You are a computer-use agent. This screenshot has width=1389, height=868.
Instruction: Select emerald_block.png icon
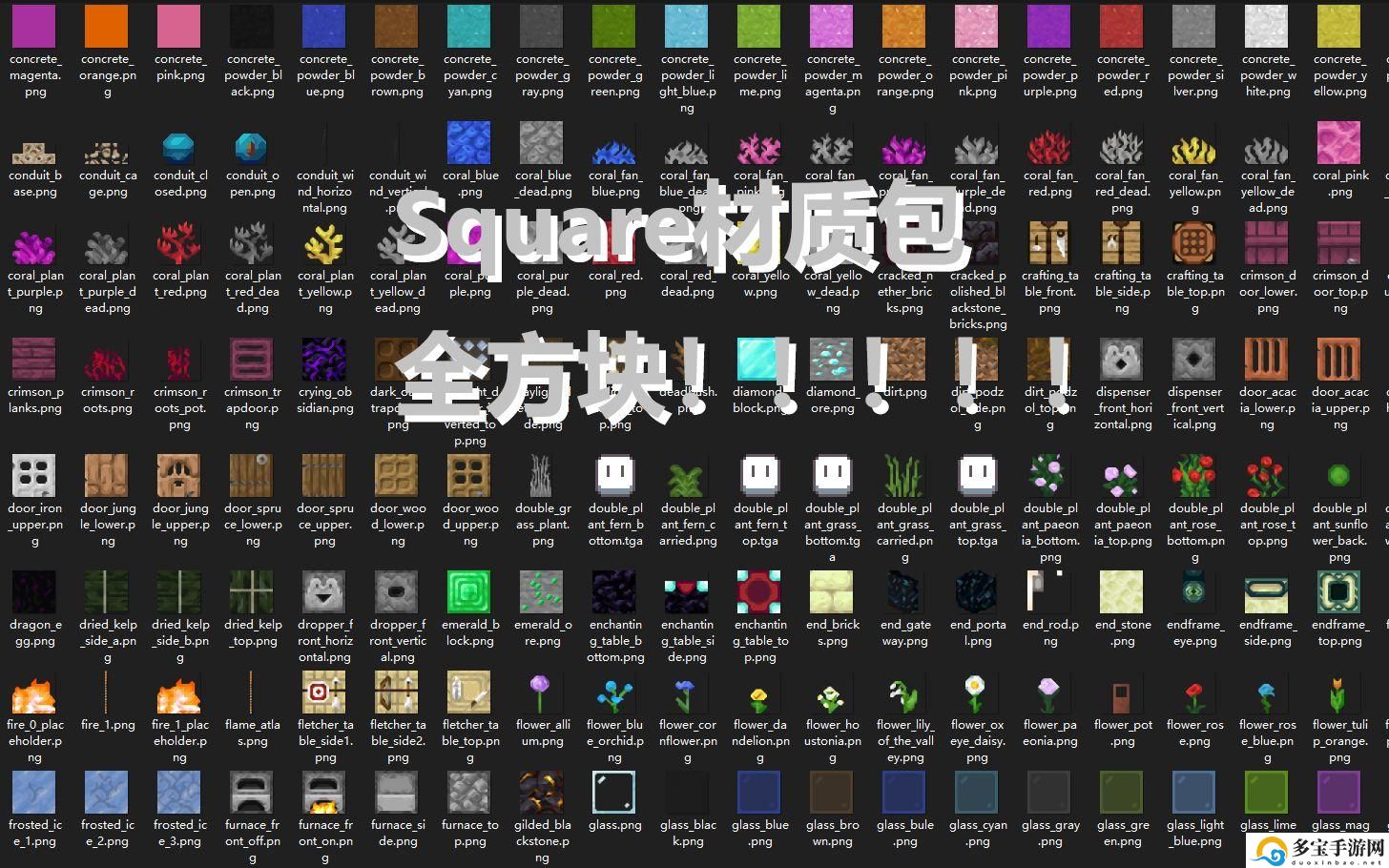coord(469,591)
